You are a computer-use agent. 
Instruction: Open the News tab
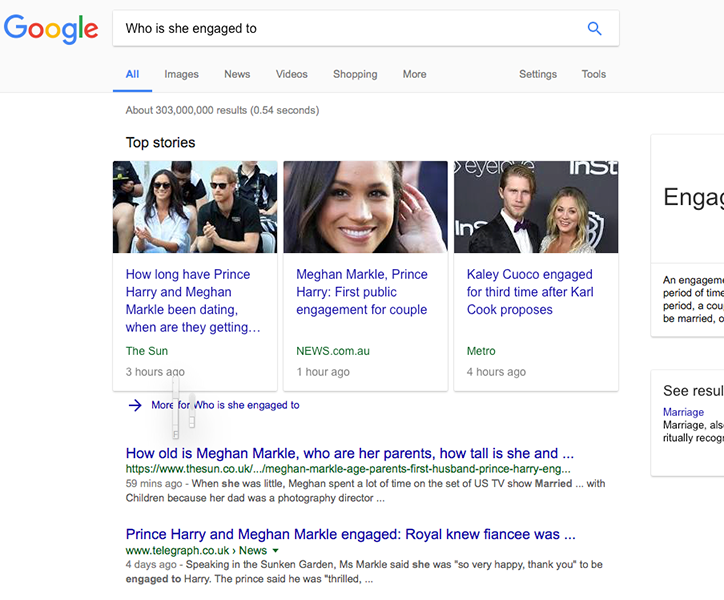pos(237,74)
